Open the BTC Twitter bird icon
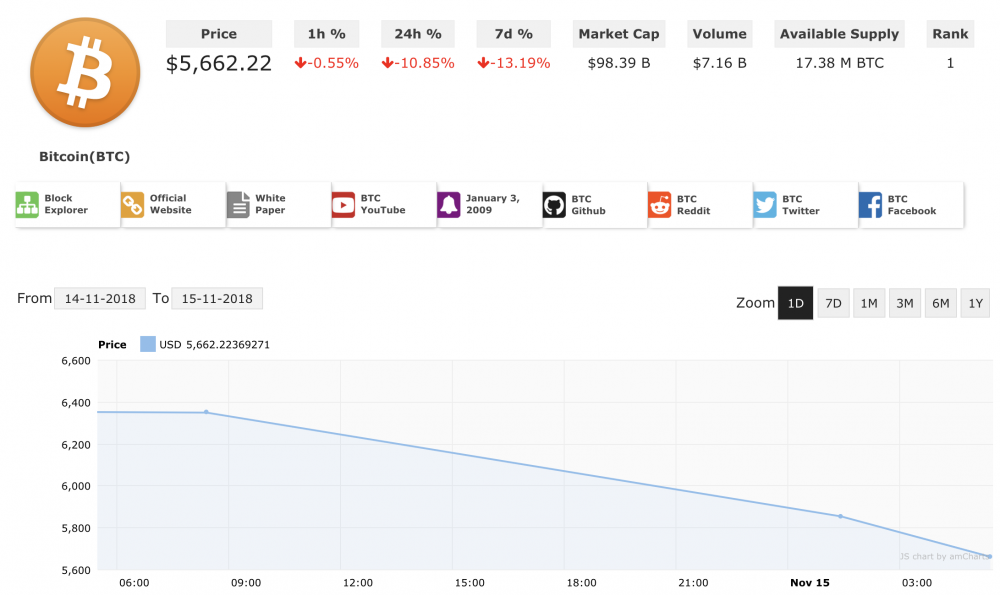 [765, 205]
